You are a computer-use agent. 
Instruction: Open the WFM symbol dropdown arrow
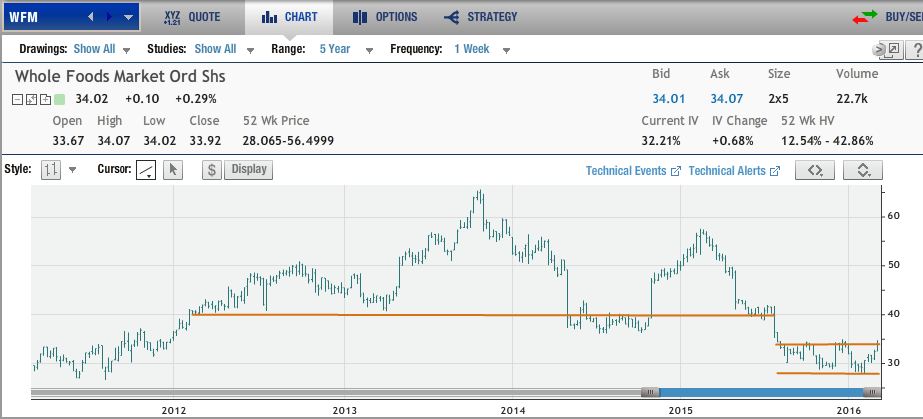click(128, 18)
